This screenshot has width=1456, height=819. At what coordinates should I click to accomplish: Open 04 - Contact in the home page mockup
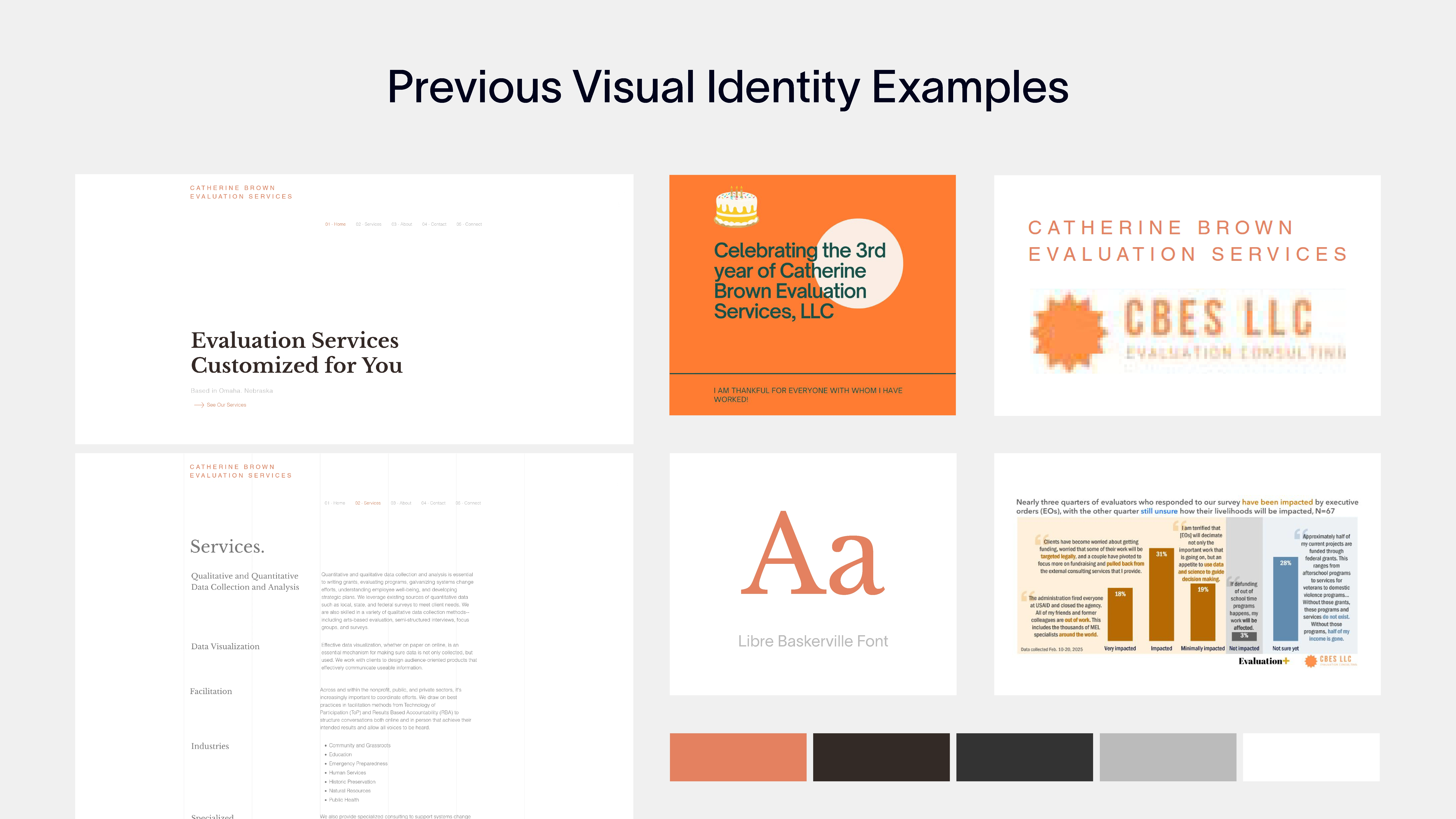pyautogui.click(x=434, y=224)
